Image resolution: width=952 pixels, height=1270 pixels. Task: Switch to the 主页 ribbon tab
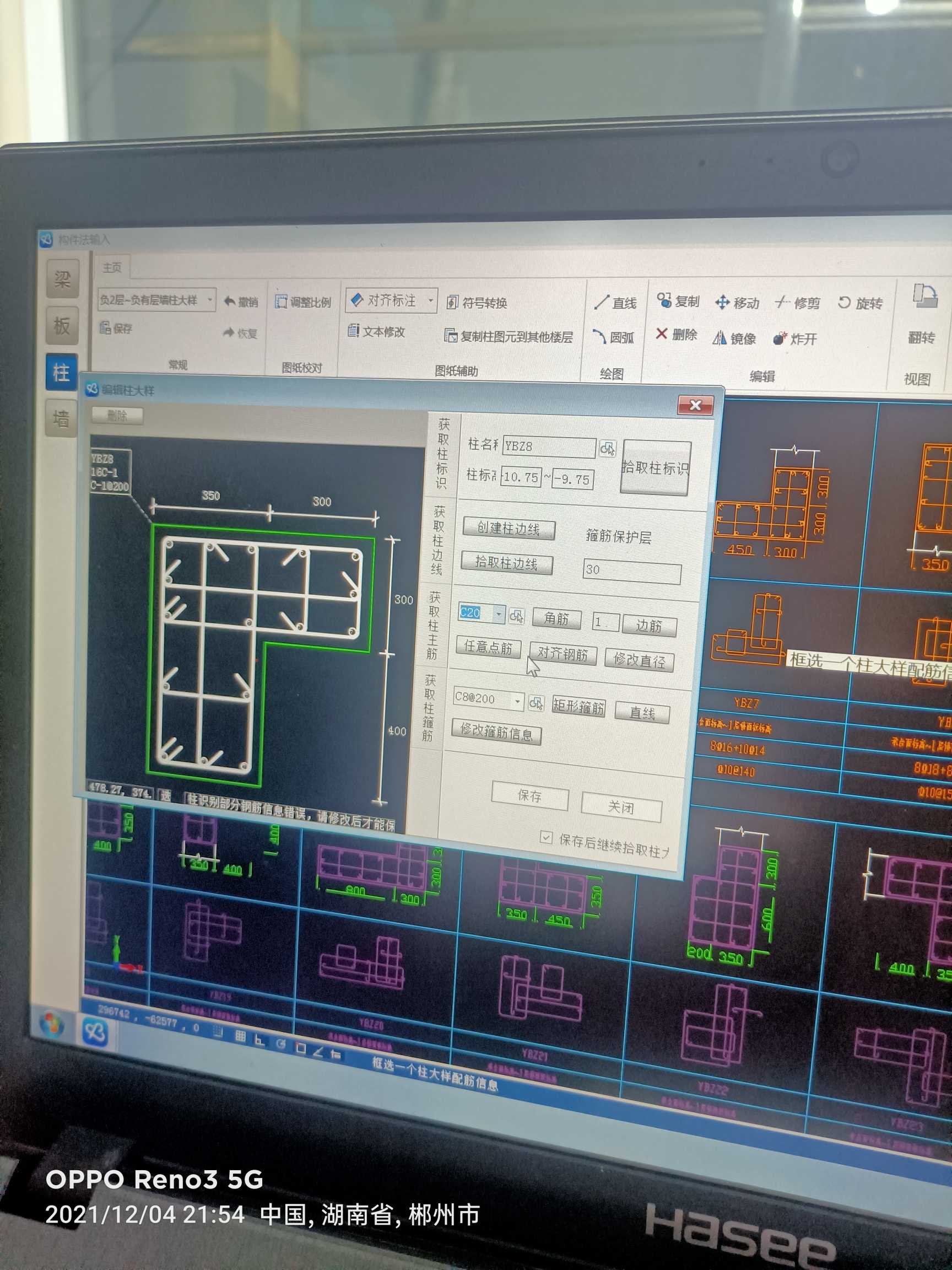112,267
